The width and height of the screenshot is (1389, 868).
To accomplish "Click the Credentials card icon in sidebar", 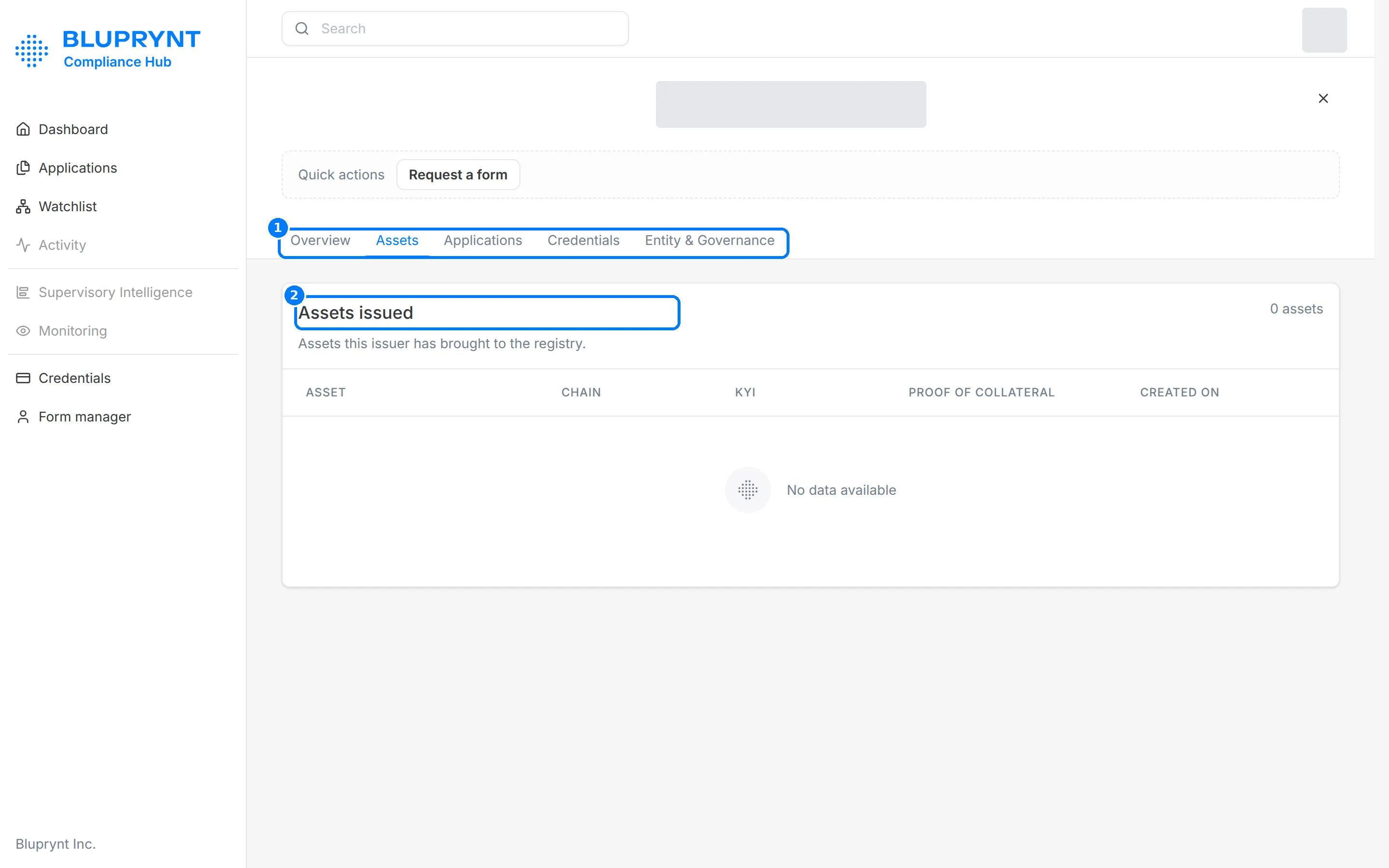I will point(23,378).
